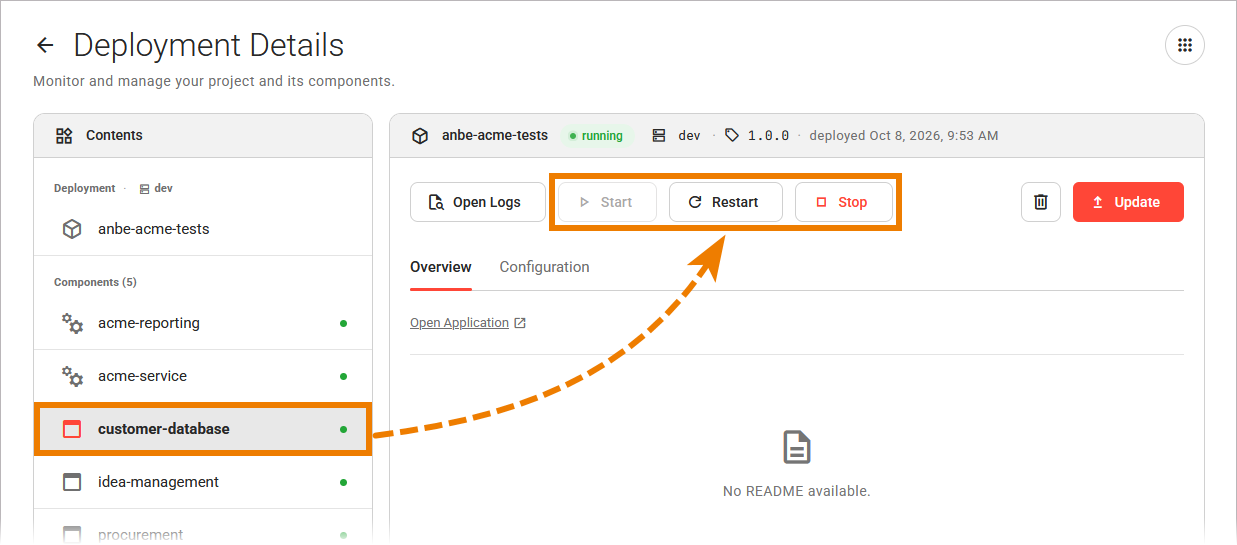Click the disabled Start button

click(x=607, y=202)
